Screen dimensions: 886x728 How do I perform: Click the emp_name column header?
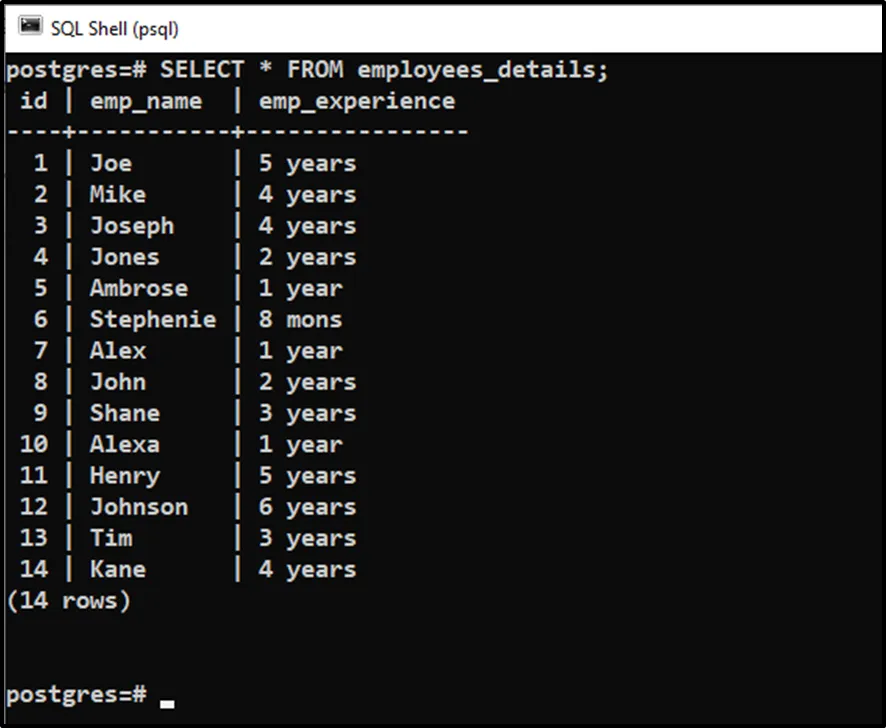click(x=145, y=101)
